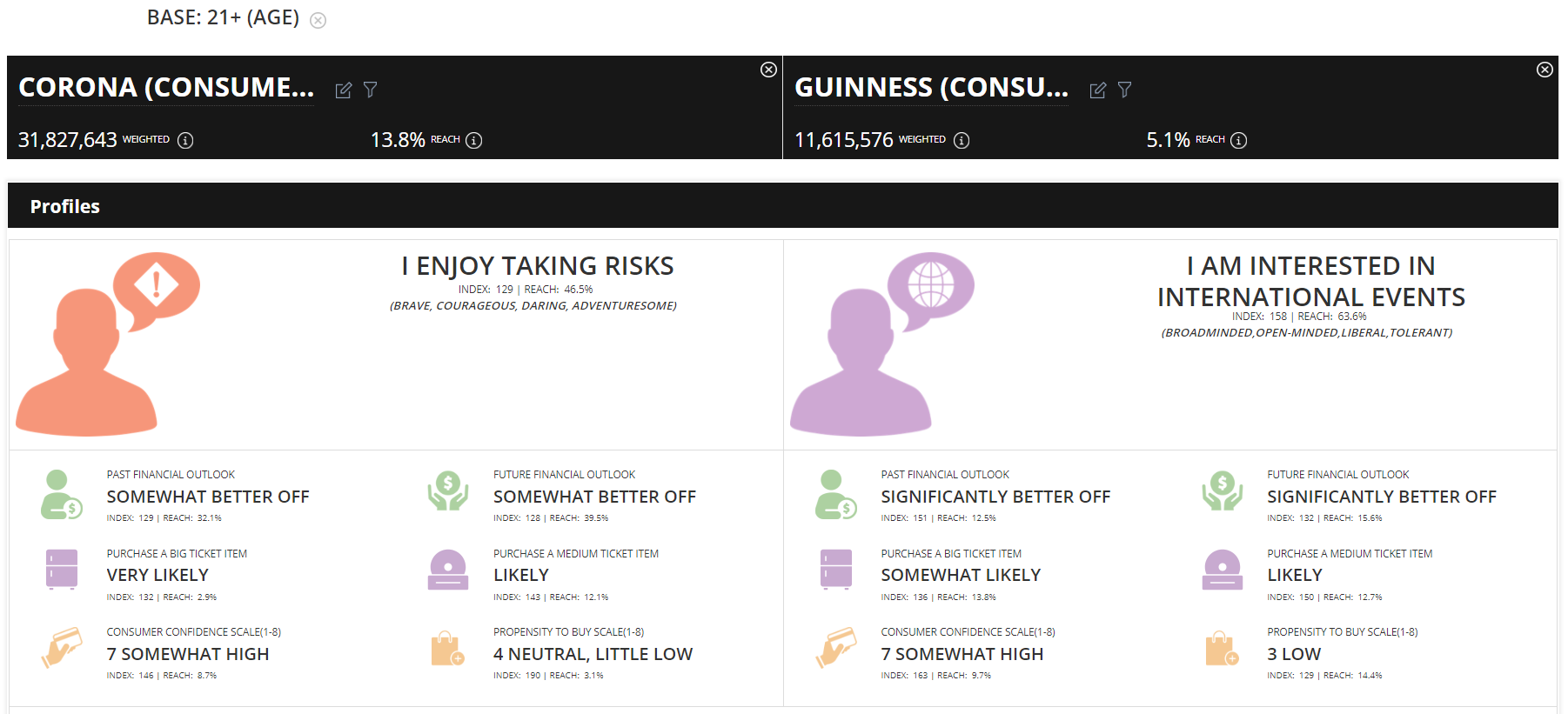Select Corona medium ticket item icon
The height and width of the screenshot is (714, 1568).
[448, 570]
